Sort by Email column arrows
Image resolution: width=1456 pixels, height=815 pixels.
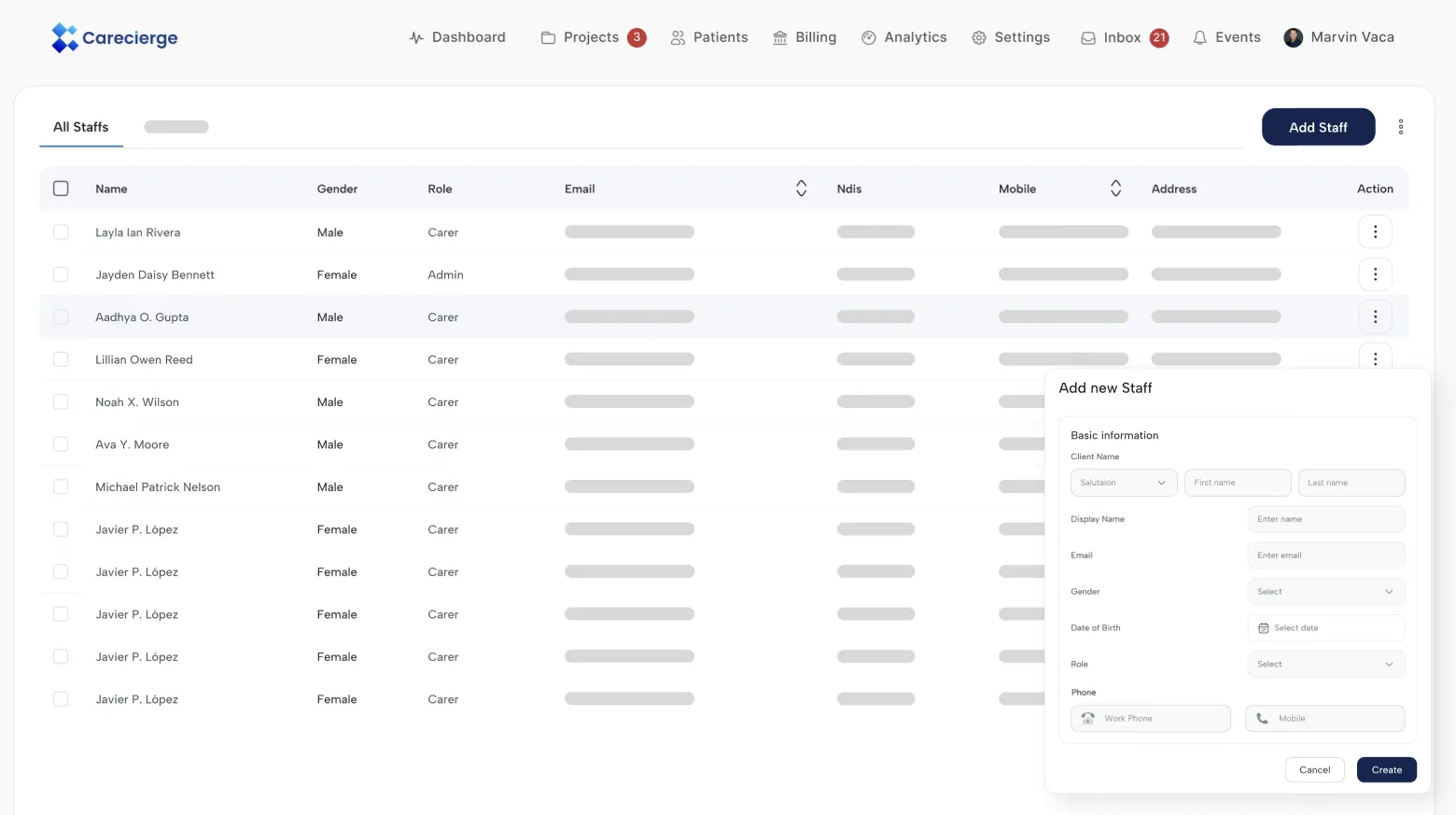pos(801,189)
